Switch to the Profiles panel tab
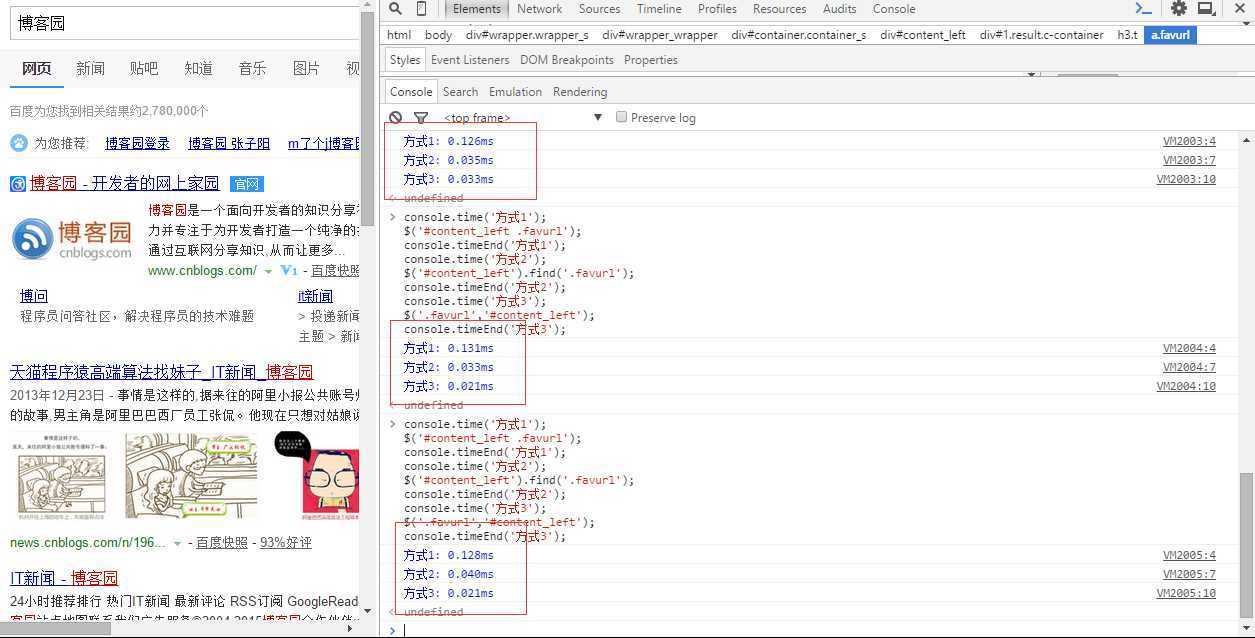This screenshot has width=1255, height=638. (717, 9)
